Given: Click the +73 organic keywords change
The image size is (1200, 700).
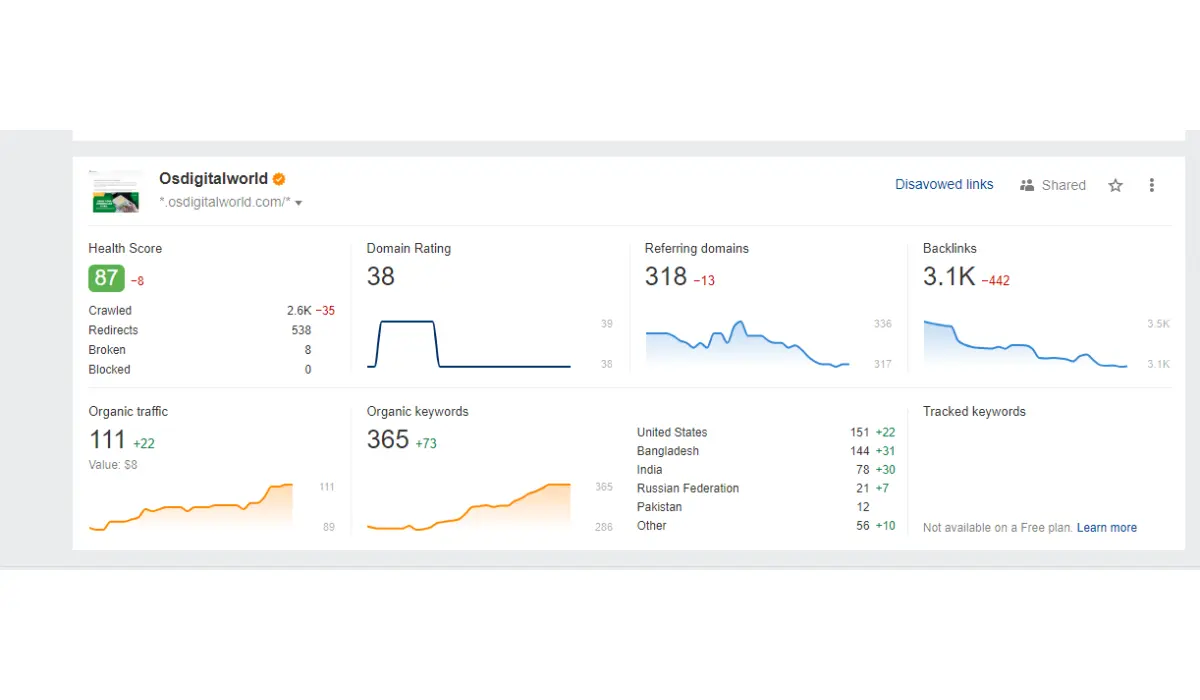Looking at the screenshot, I should tap(426, 444).
